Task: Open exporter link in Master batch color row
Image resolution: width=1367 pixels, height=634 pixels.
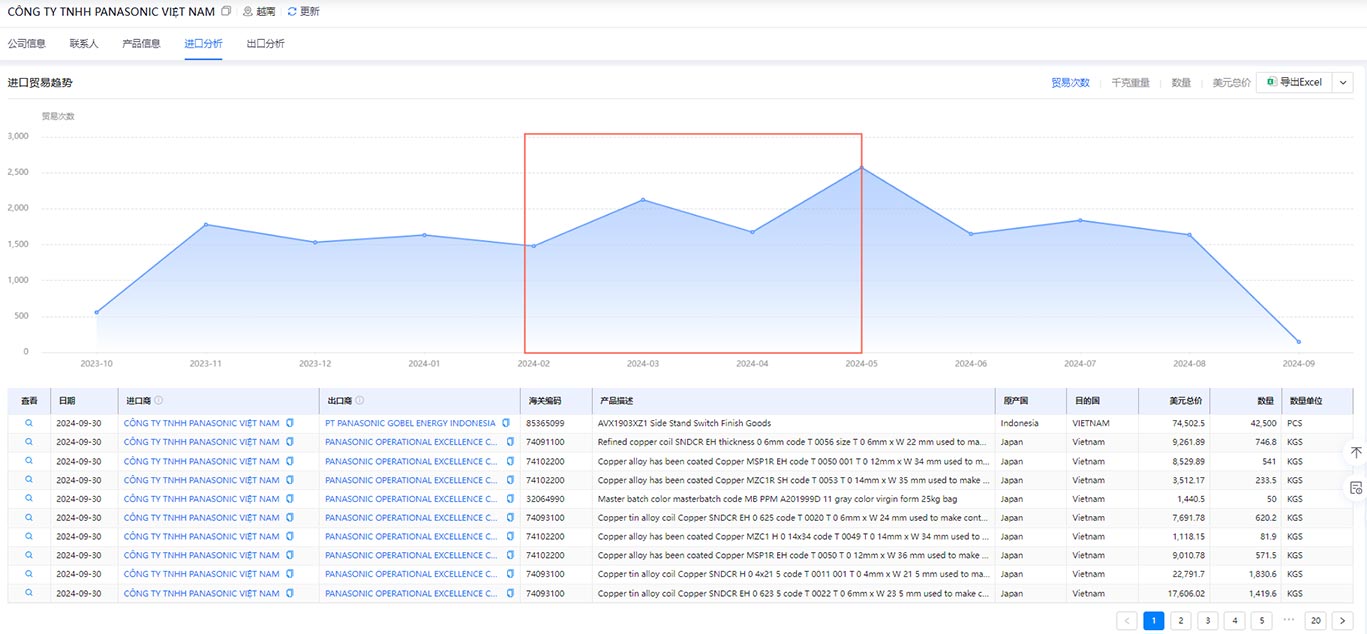Action: (411, 499)
